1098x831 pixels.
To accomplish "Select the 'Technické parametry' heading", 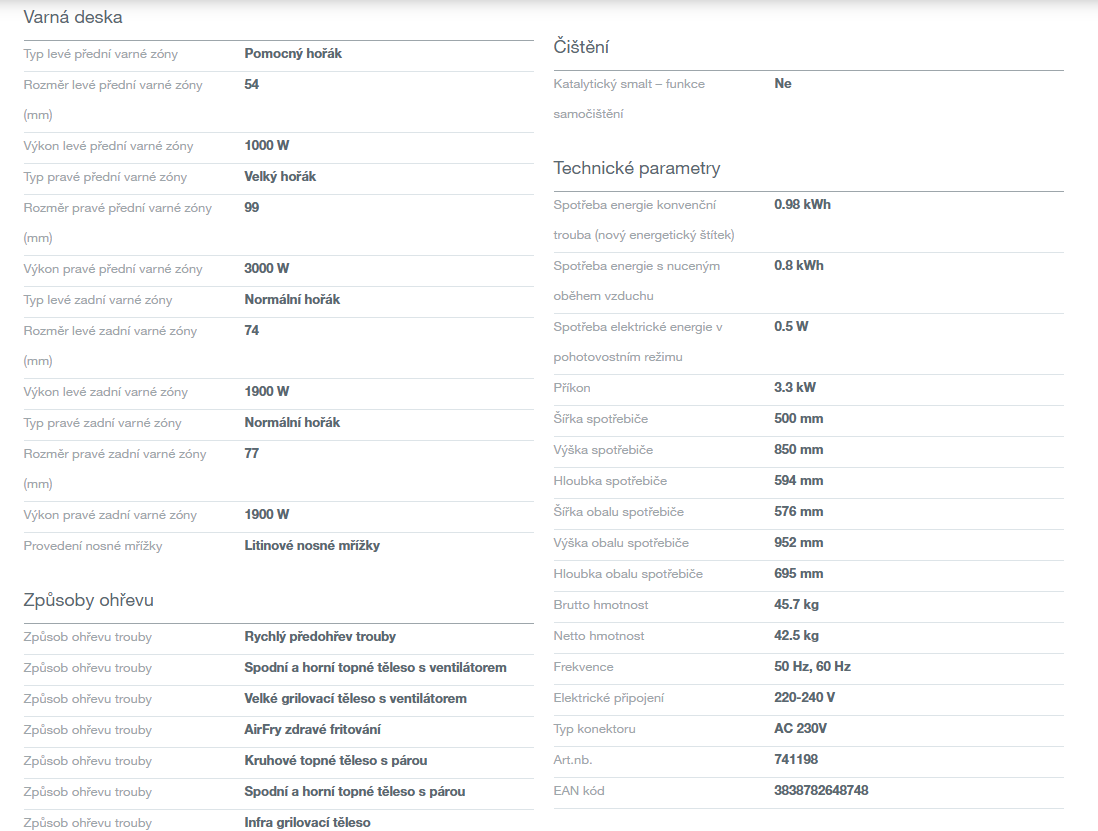I will tap(636, 168).
